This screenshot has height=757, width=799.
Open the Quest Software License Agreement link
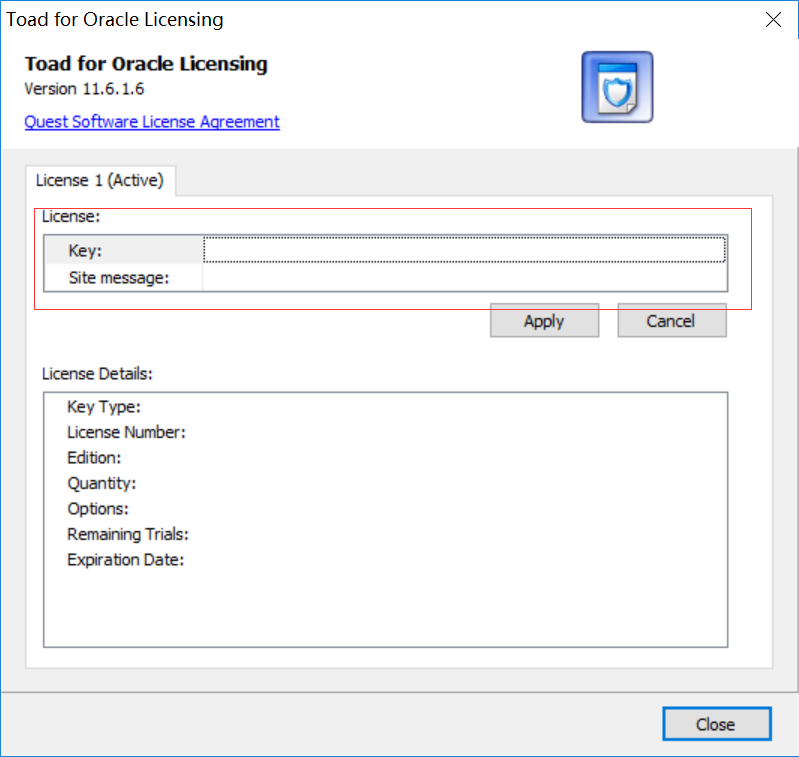[152, 122]
